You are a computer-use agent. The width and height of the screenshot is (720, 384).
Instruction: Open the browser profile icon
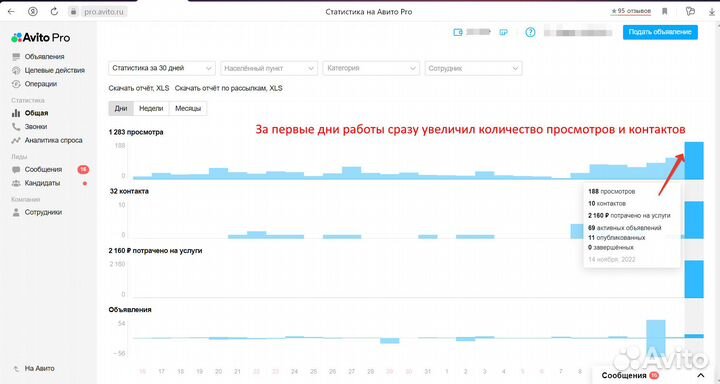[33, 11]
